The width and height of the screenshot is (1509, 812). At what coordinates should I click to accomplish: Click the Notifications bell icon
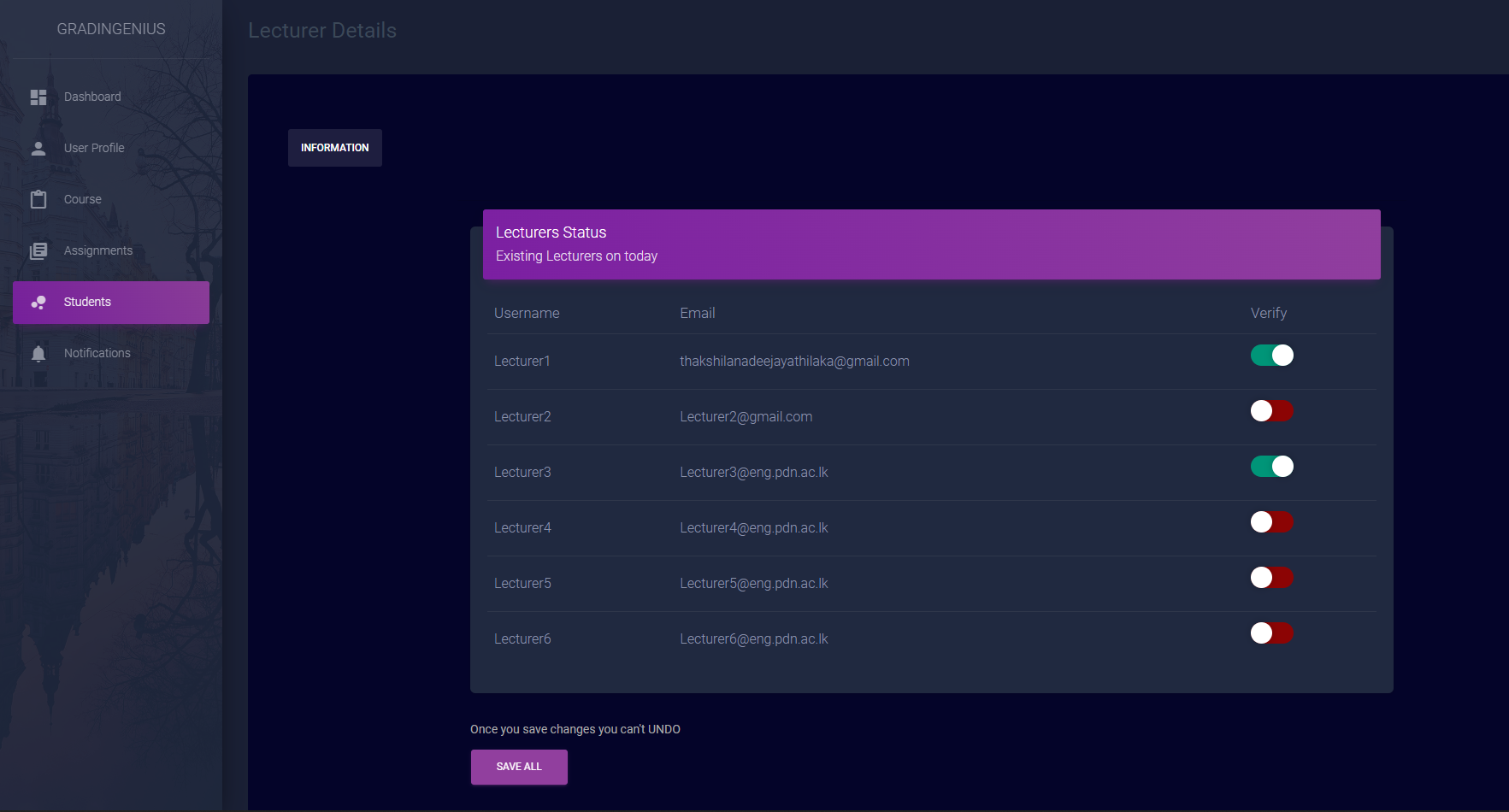pos(38,354)
